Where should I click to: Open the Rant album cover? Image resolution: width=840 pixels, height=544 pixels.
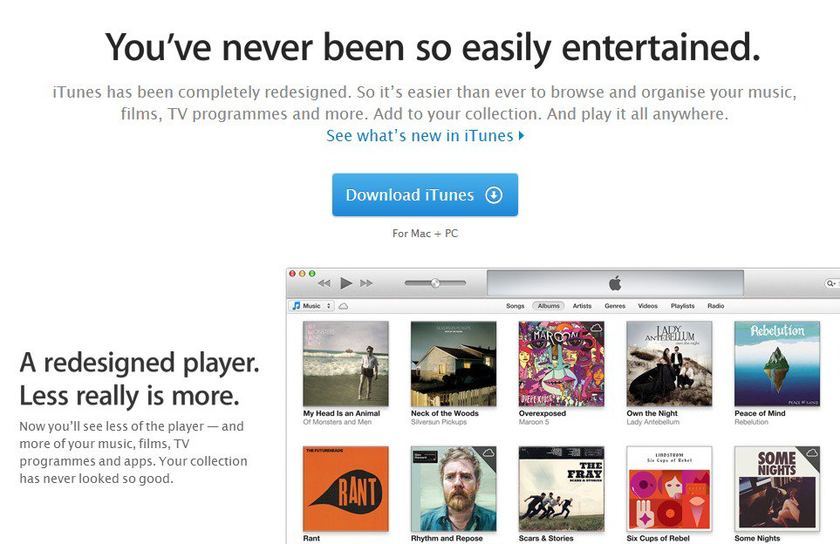click(346, 489)
